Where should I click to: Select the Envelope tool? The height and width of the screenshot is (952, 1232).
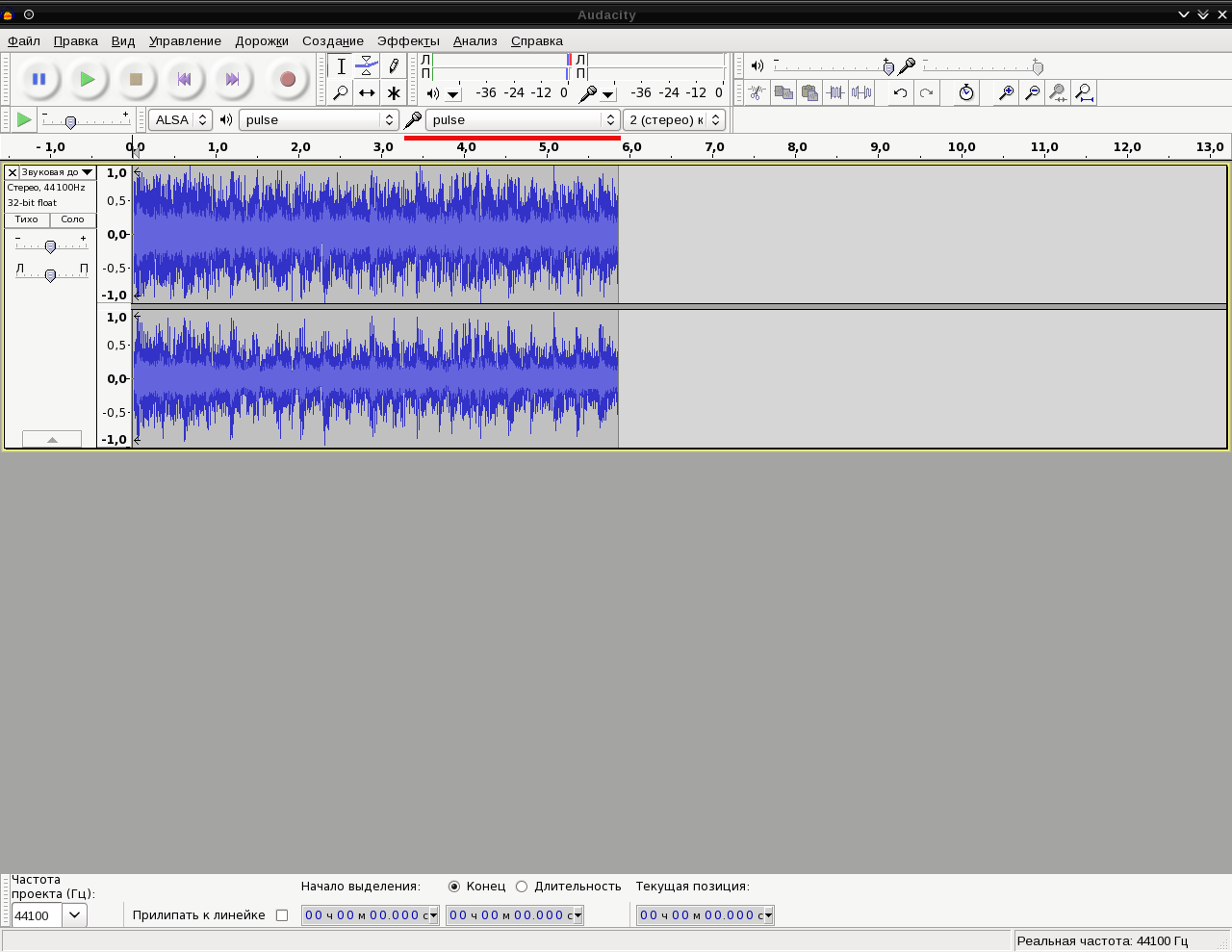point(367,66)
